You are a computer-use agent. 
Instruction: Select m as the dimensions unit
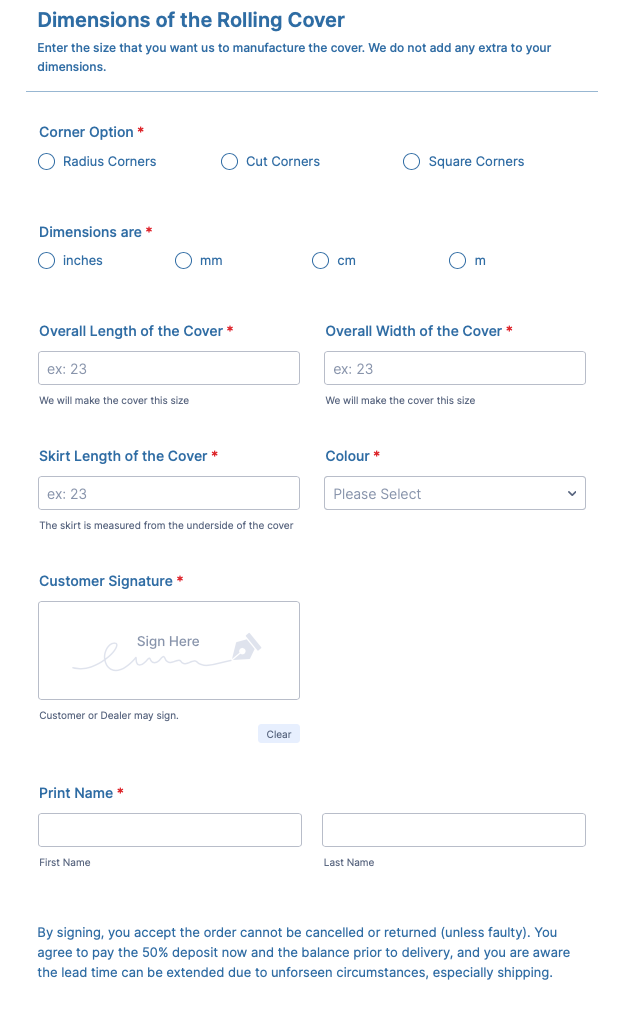pyautogui.click(x=458, y=261)
